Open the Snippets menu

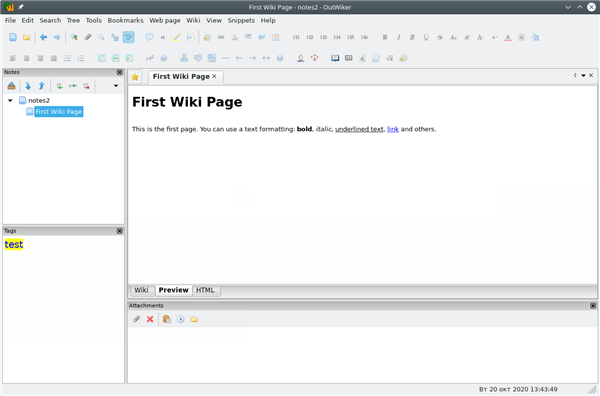(241, 20)
